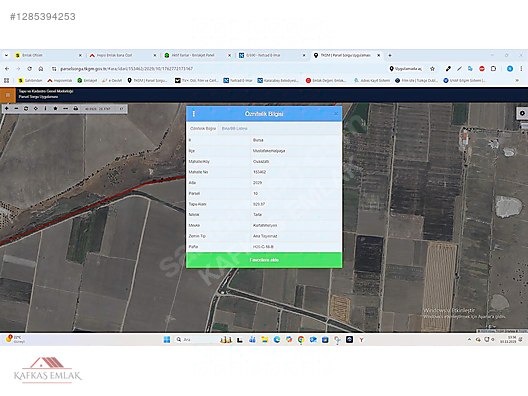
Task: Bookmark this page with the star icon
Action: coord(432,69)
